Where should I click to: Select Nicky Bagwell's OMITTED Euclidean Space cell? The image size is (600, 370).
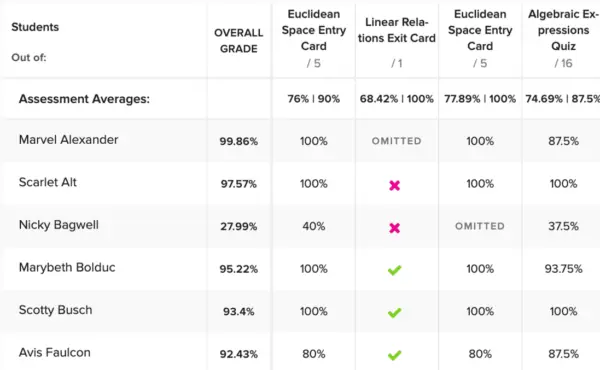480,226
